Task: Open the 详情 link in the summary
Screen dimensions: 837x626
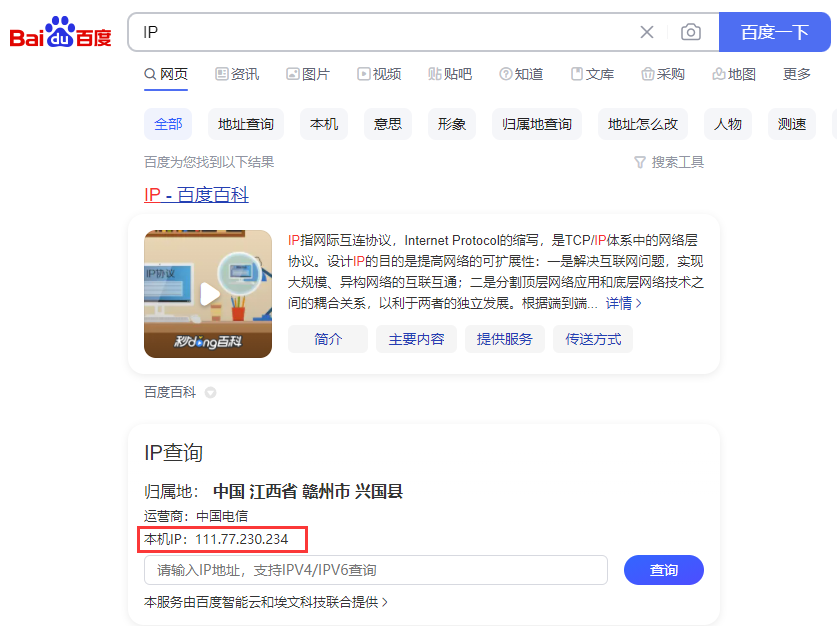Action: pos(623,304)
